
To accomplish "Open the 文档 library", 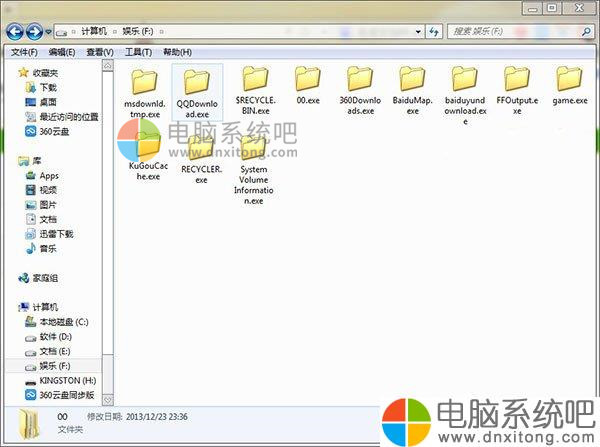I will [x=41, y=219].
